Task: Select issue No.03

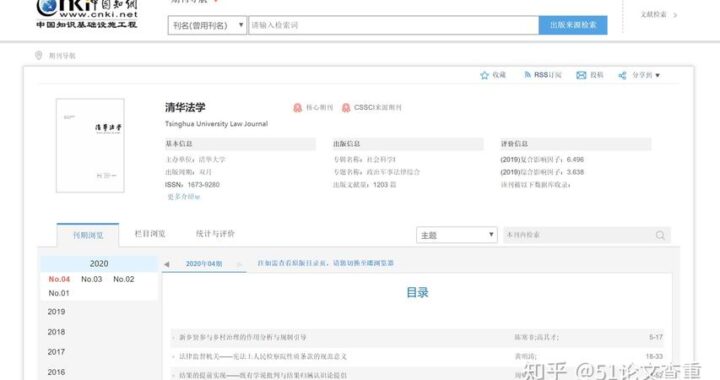Action: (x=91, y=279)
